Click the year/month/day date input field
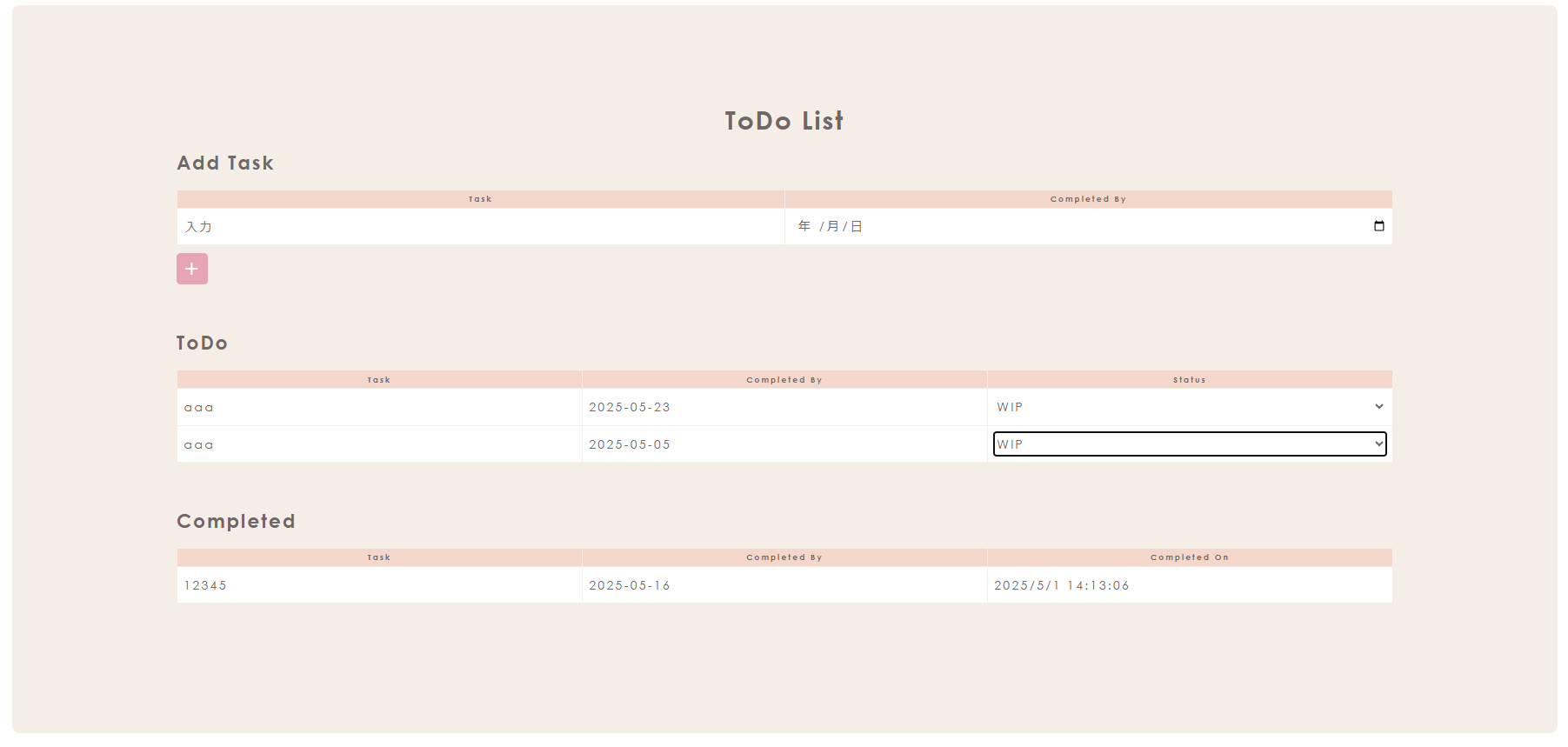The height and width of the screenshot is (747, 1568). point(1089,227)
